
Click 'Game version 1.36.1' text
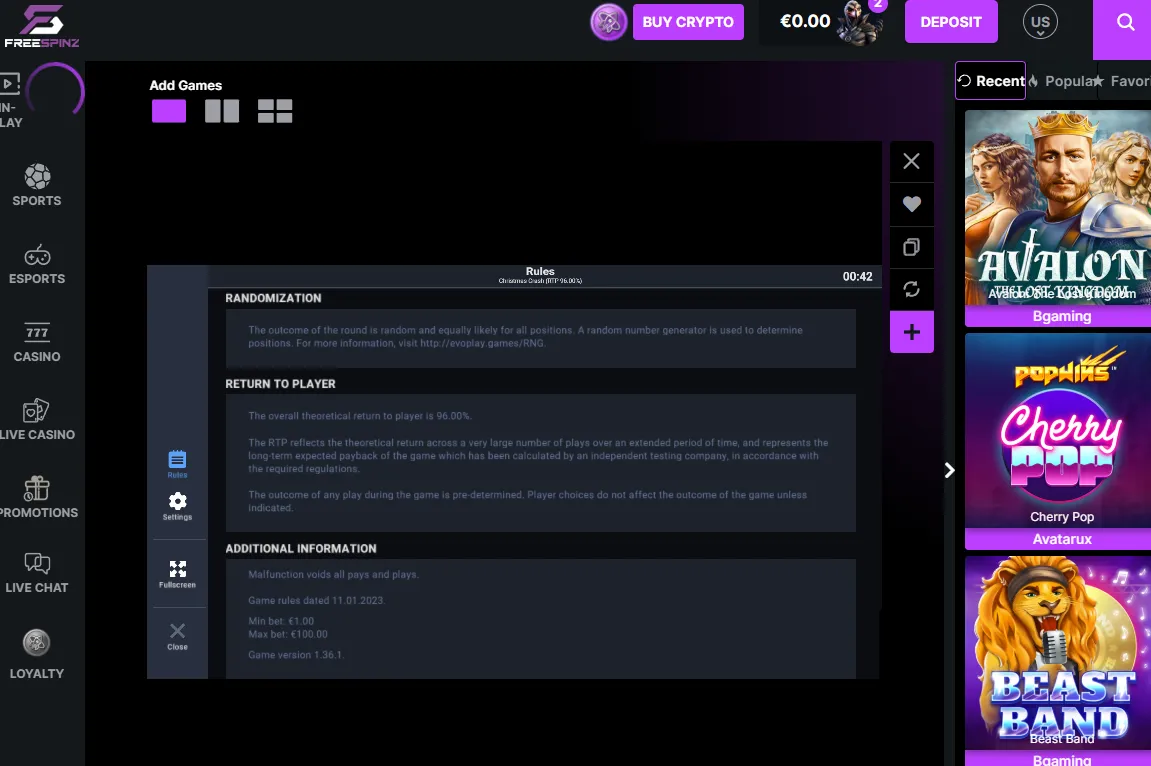point(295,654)
